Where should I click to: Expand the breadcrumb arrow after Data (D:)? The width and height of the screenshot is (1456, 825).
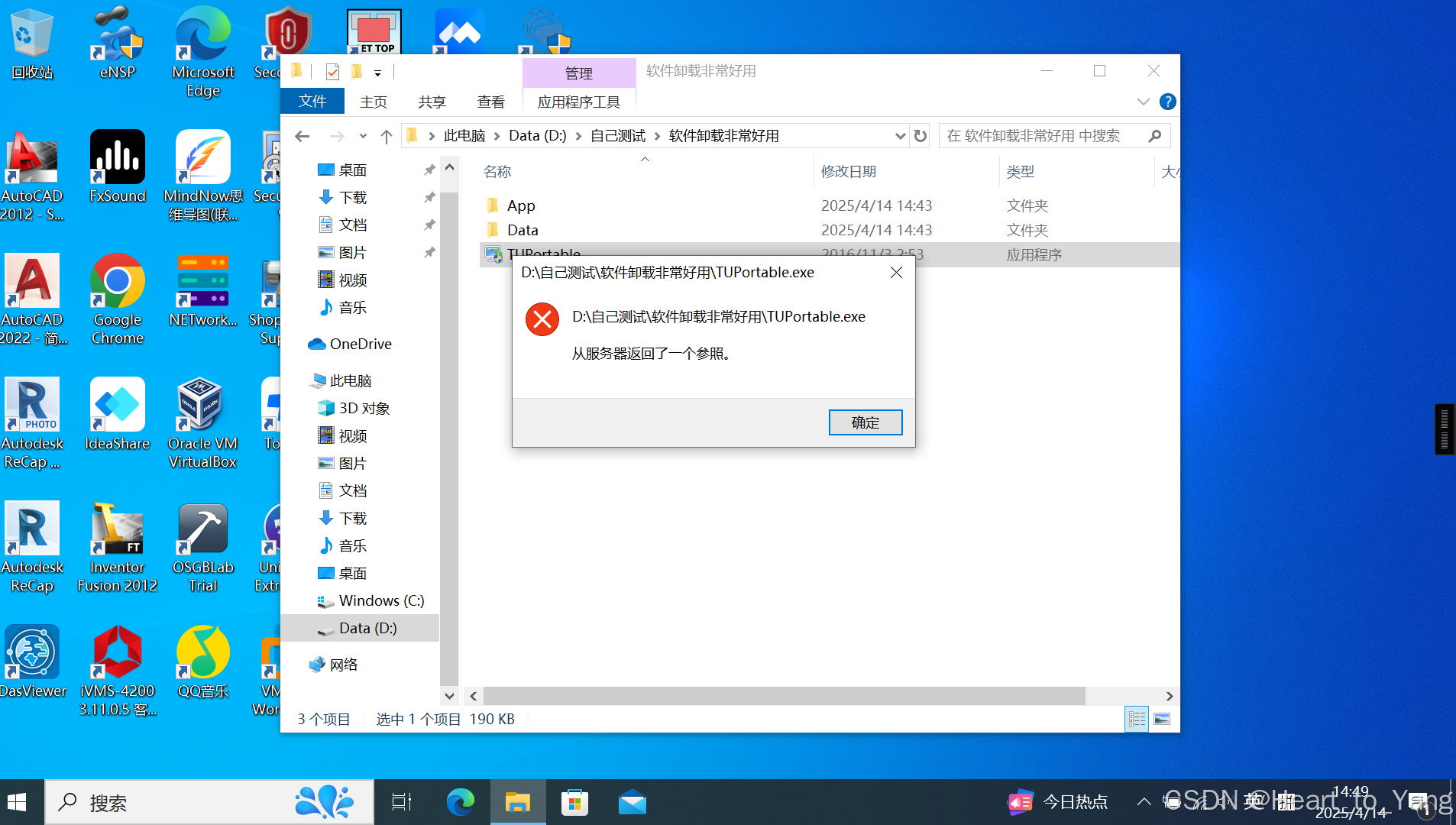point(578,136)
